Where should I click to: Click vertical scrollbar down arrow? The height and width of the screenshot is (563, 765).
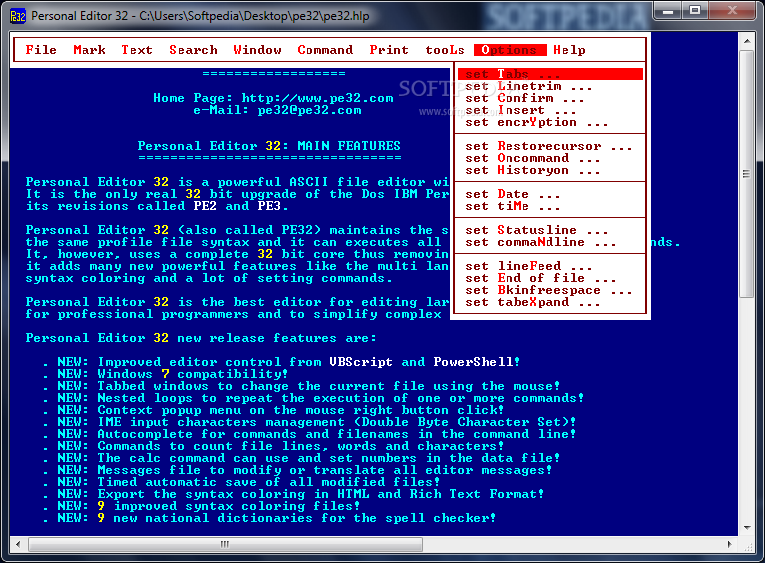tap(747, 527)
